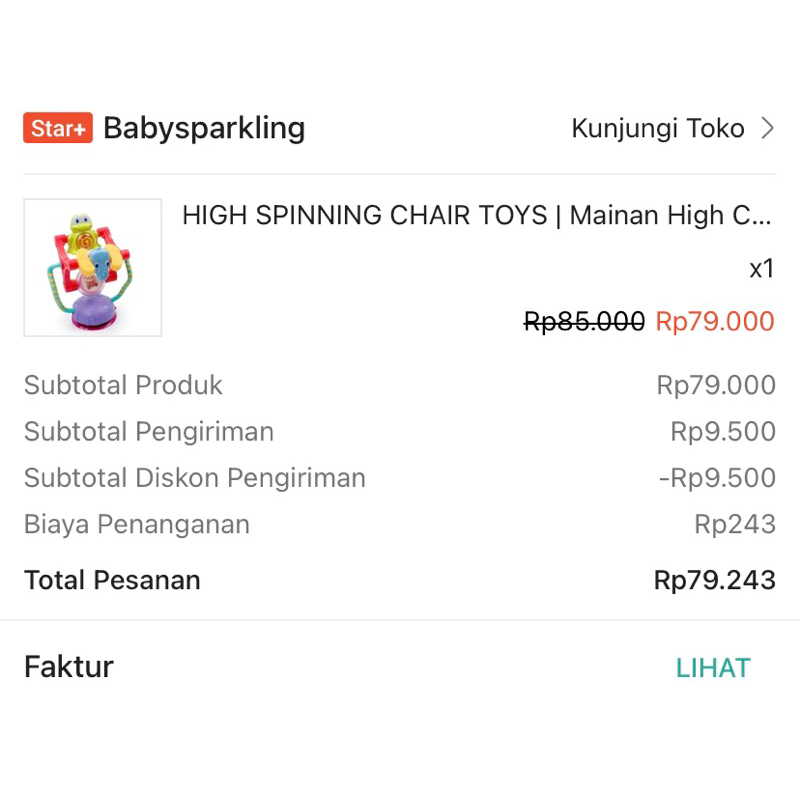Select the Total Pesanan label

click(x=112, y=580)
